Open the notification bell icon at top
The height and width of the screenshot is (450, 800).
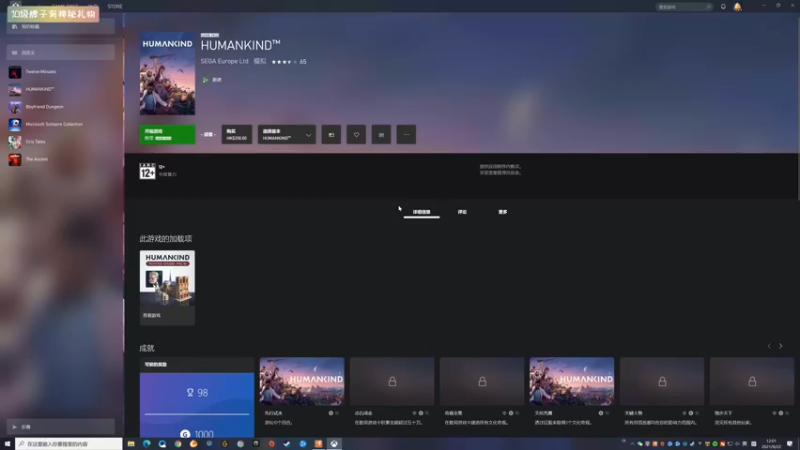coord(723,7)
